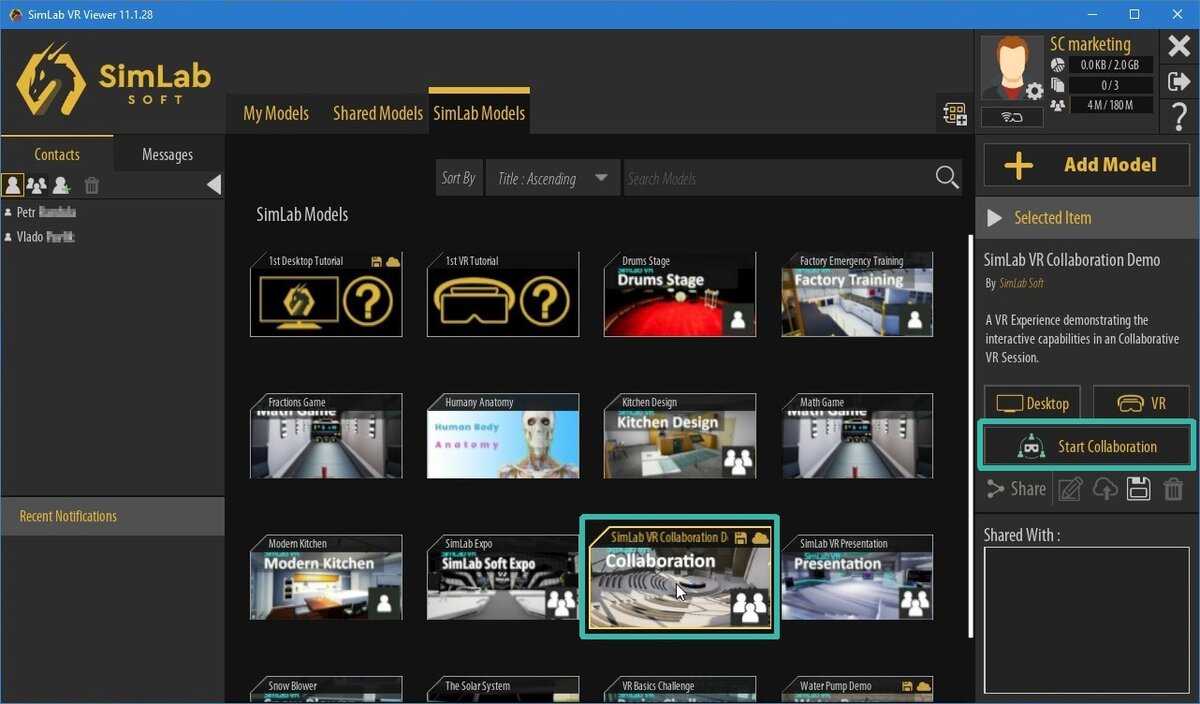Click the save model floppy icon

pyautogui.click(x=1137, y=489)
